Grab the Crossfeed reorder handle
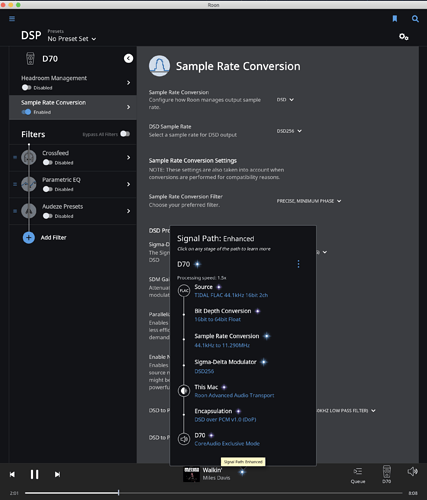This screenshot has width=427, height=500. [15, 157]
